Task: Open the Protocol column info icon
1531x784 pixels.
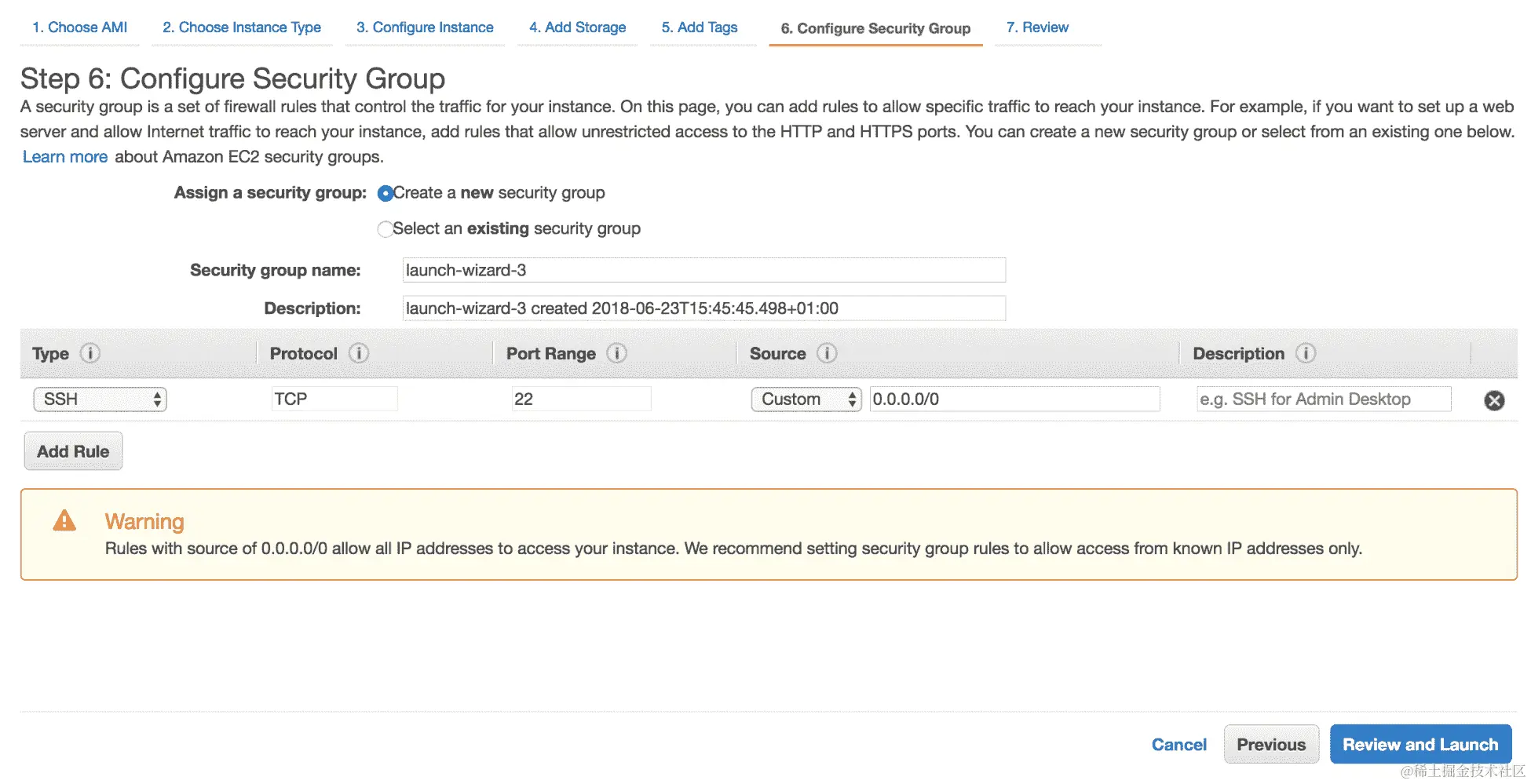Action: [359, 353]
